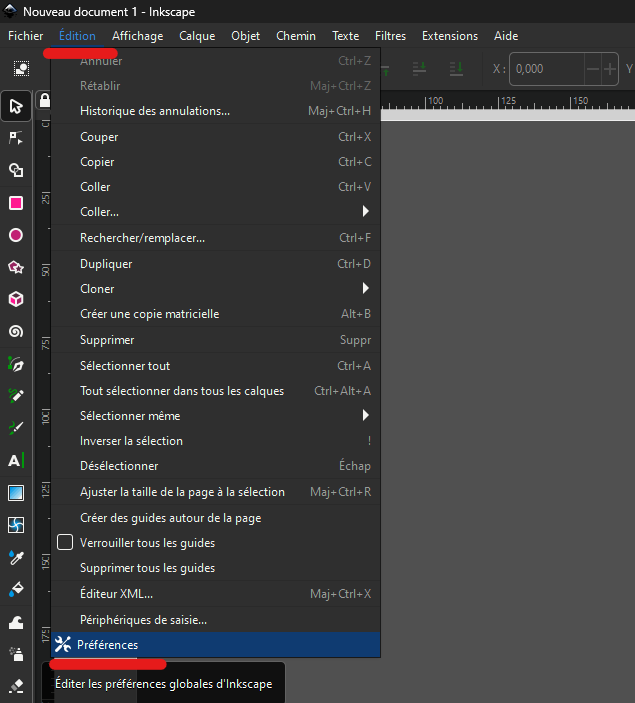Viewport: 635px width, 703px height.
Task: Choose Sélectionner tout
Action: point(216,366)
